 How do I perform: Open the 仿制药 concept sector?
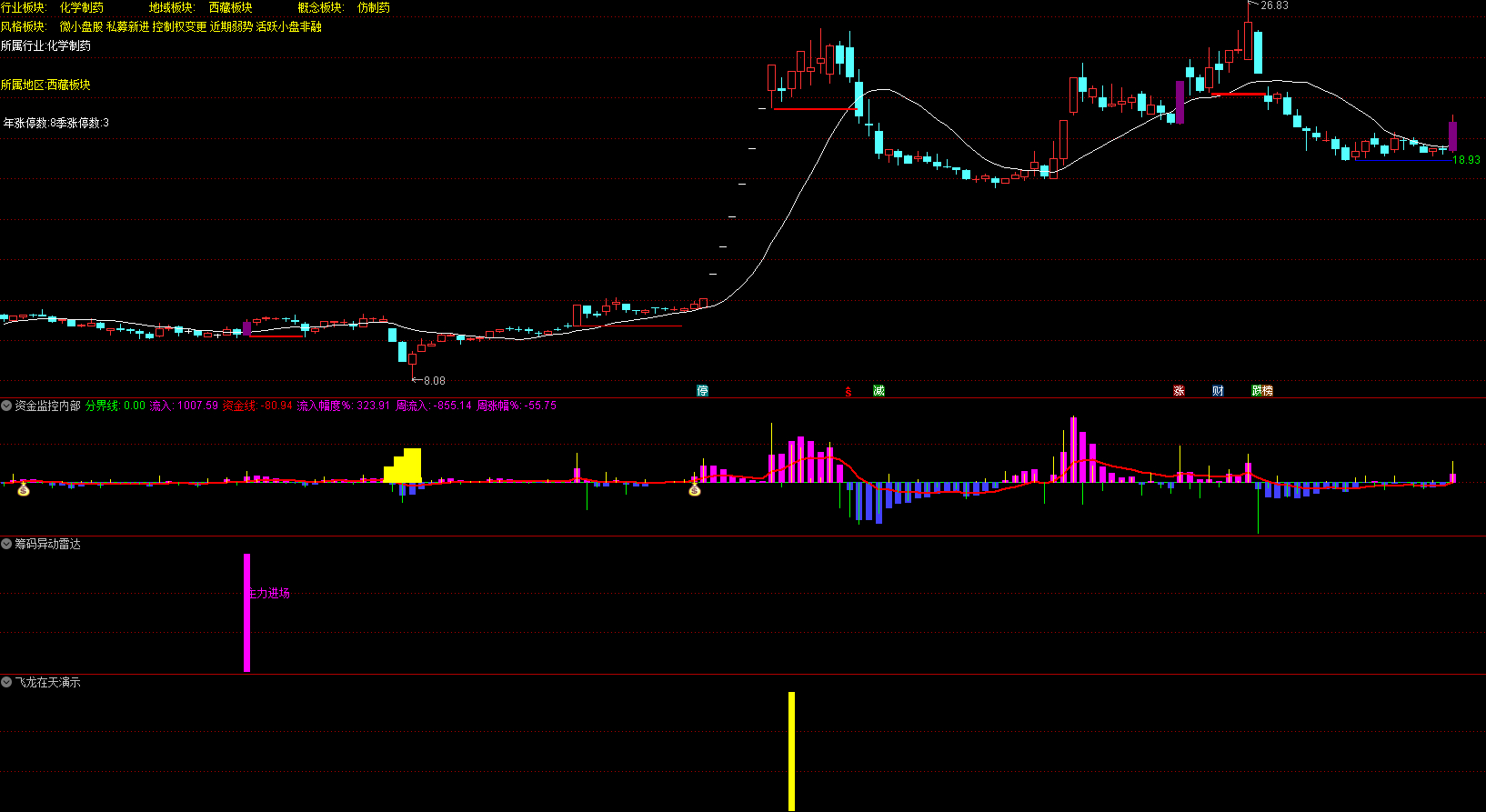(x=373, y=7)
